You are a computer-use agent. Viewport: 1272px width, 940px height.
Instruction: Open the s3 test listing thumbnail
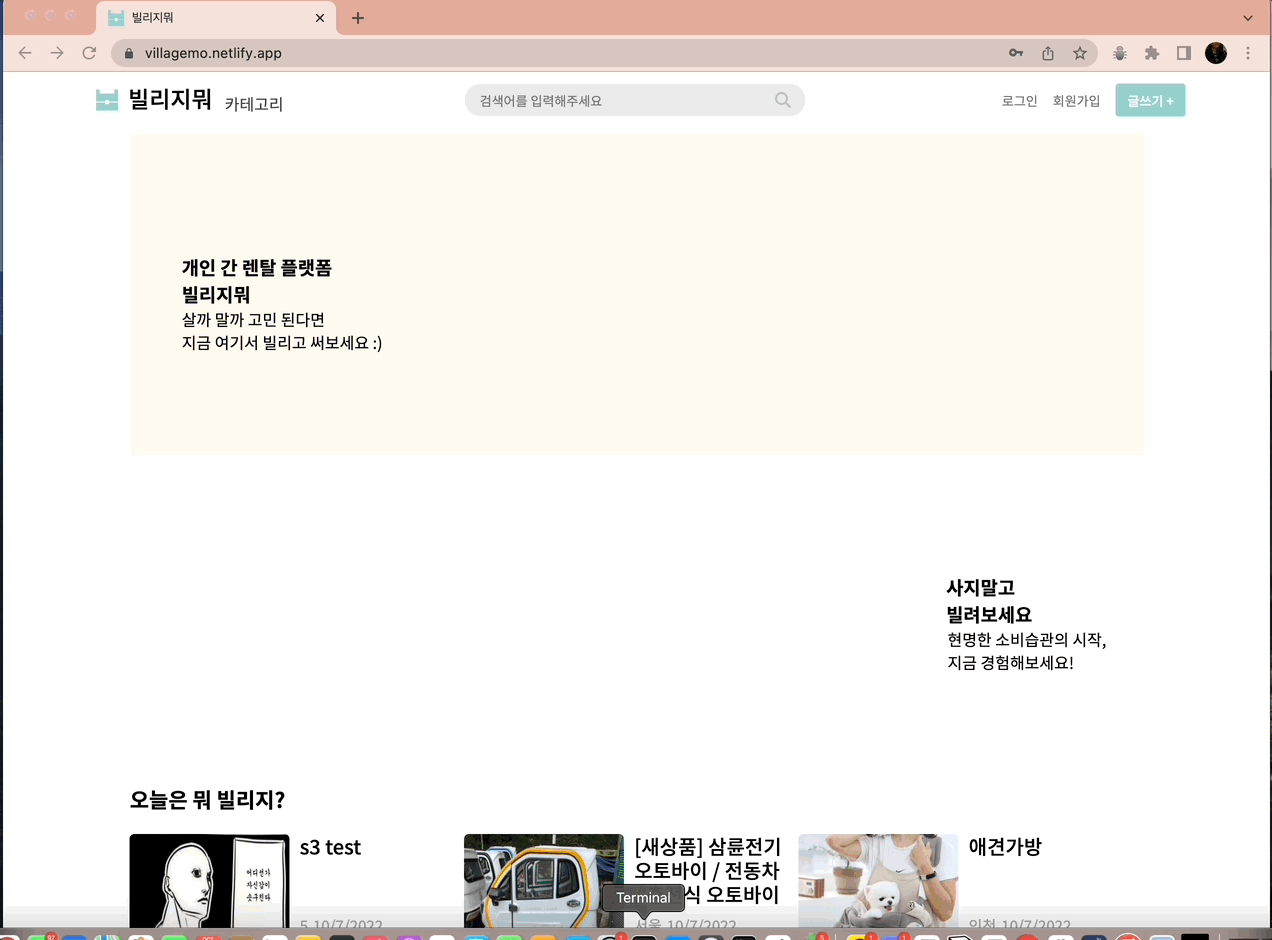[210, 882]
